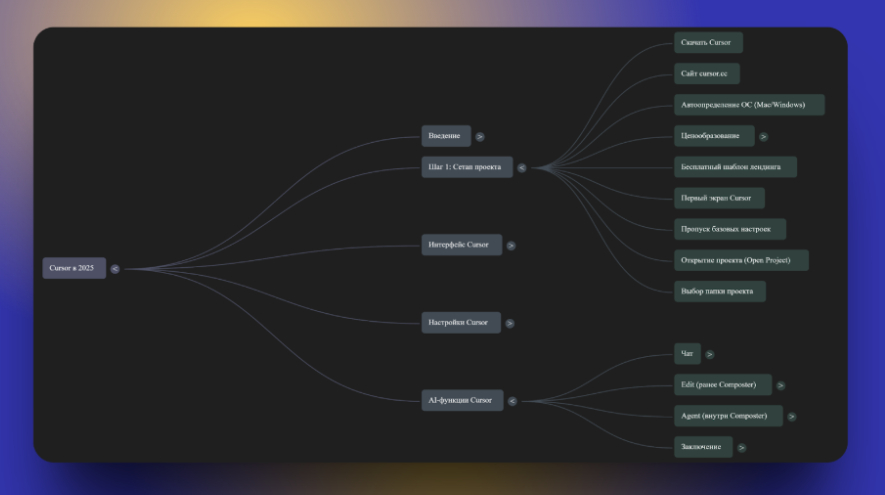The width and height of the screenshot is (885, 495).
Task: Click the Бесплатный шаблон лендинга node
Action: pos(735,167)
